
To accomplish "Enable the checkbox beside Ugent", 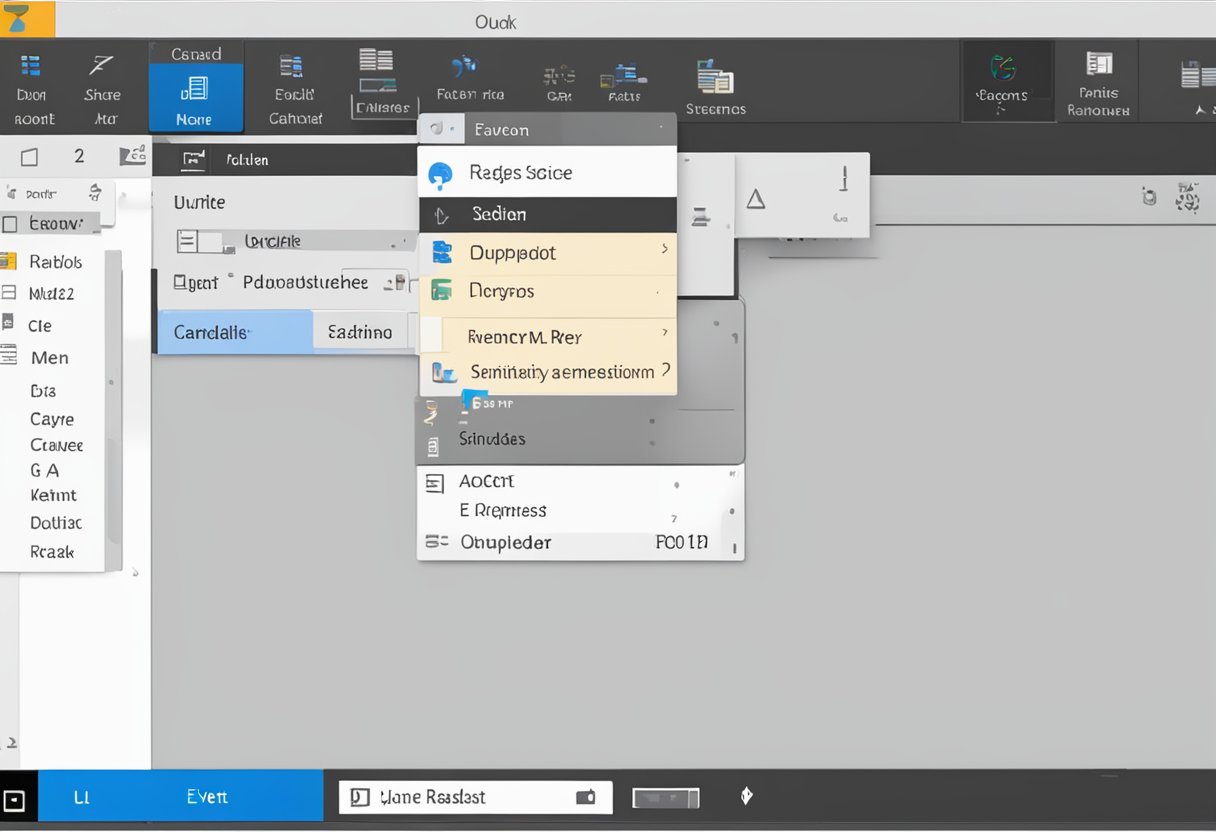I will point(177,283).
